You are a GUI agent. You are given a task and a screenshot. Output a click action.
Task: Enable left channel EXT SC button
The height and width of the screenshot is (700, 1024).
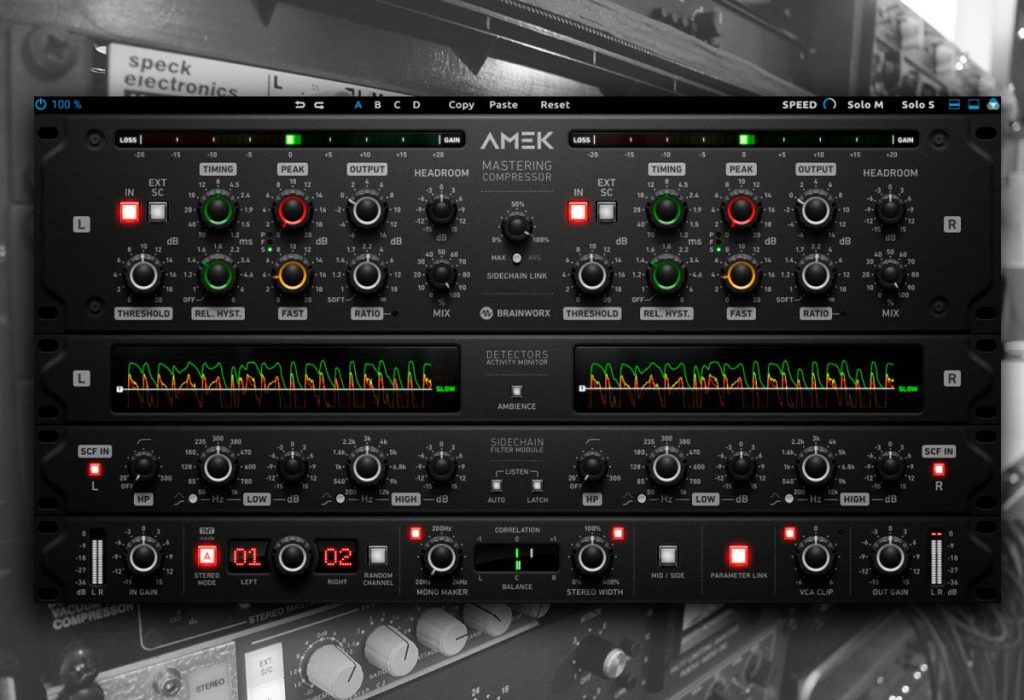click(157, 212)
